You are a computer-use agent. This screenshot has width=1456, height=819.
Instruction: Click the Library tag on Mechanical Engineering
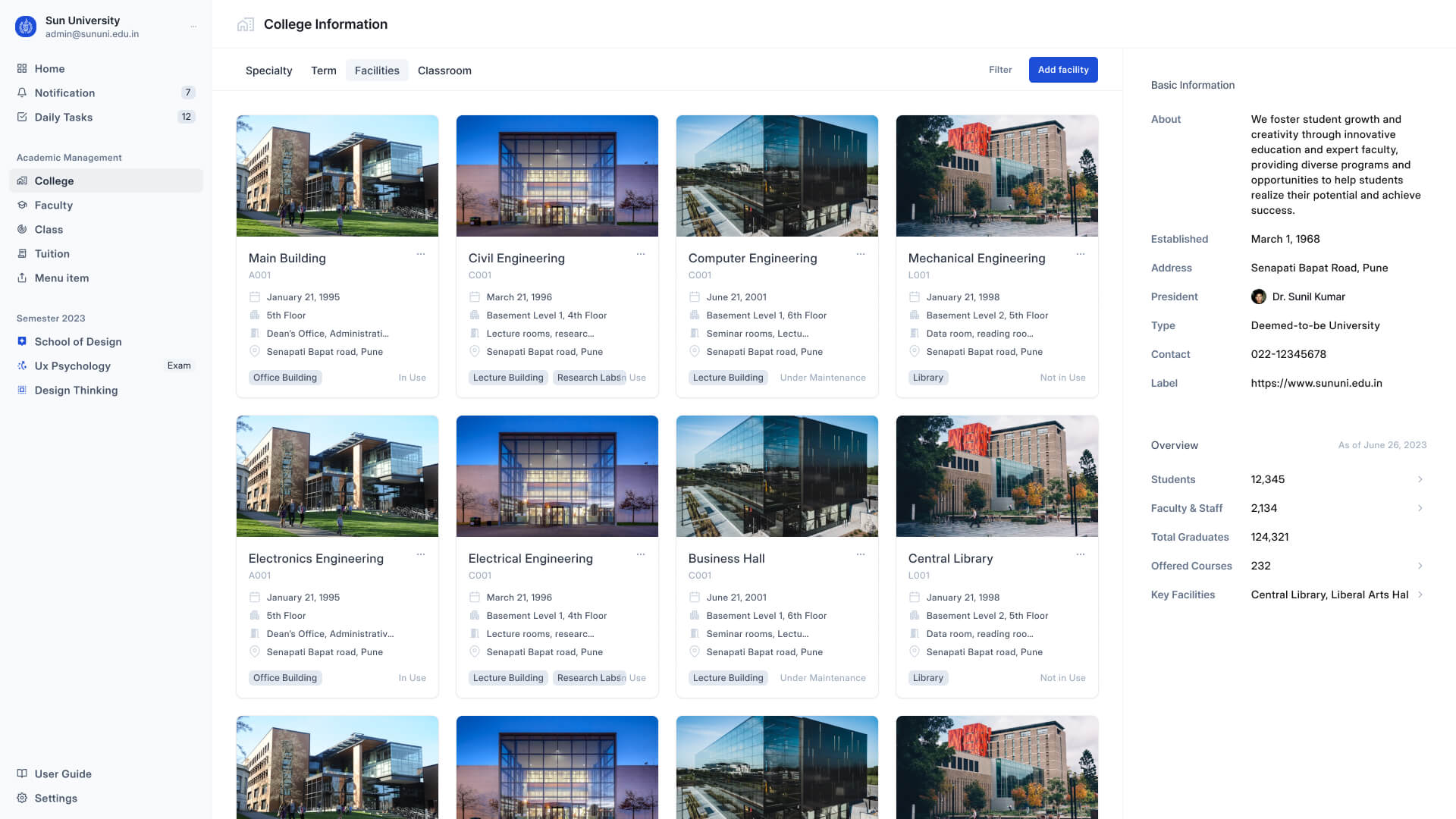[x=928, y=378]
